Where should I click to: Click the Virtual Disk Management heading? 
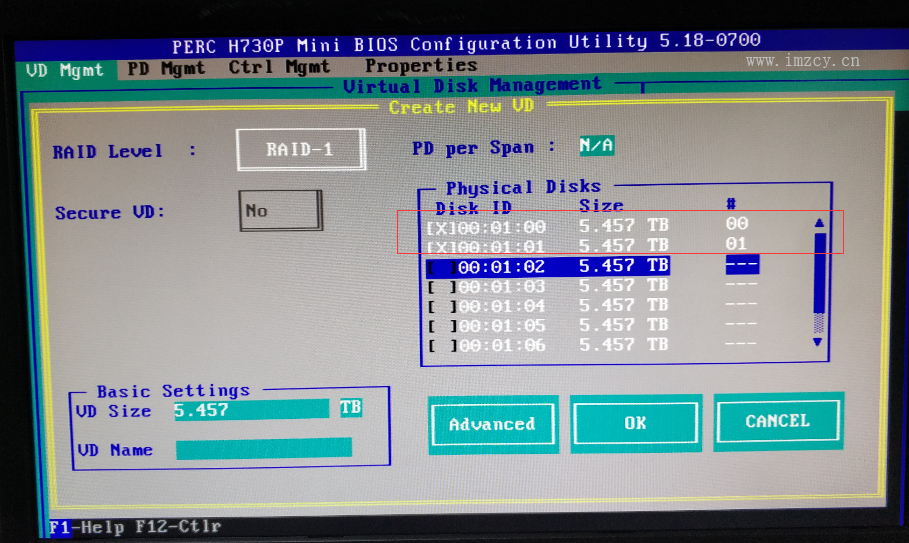point(472,86)
